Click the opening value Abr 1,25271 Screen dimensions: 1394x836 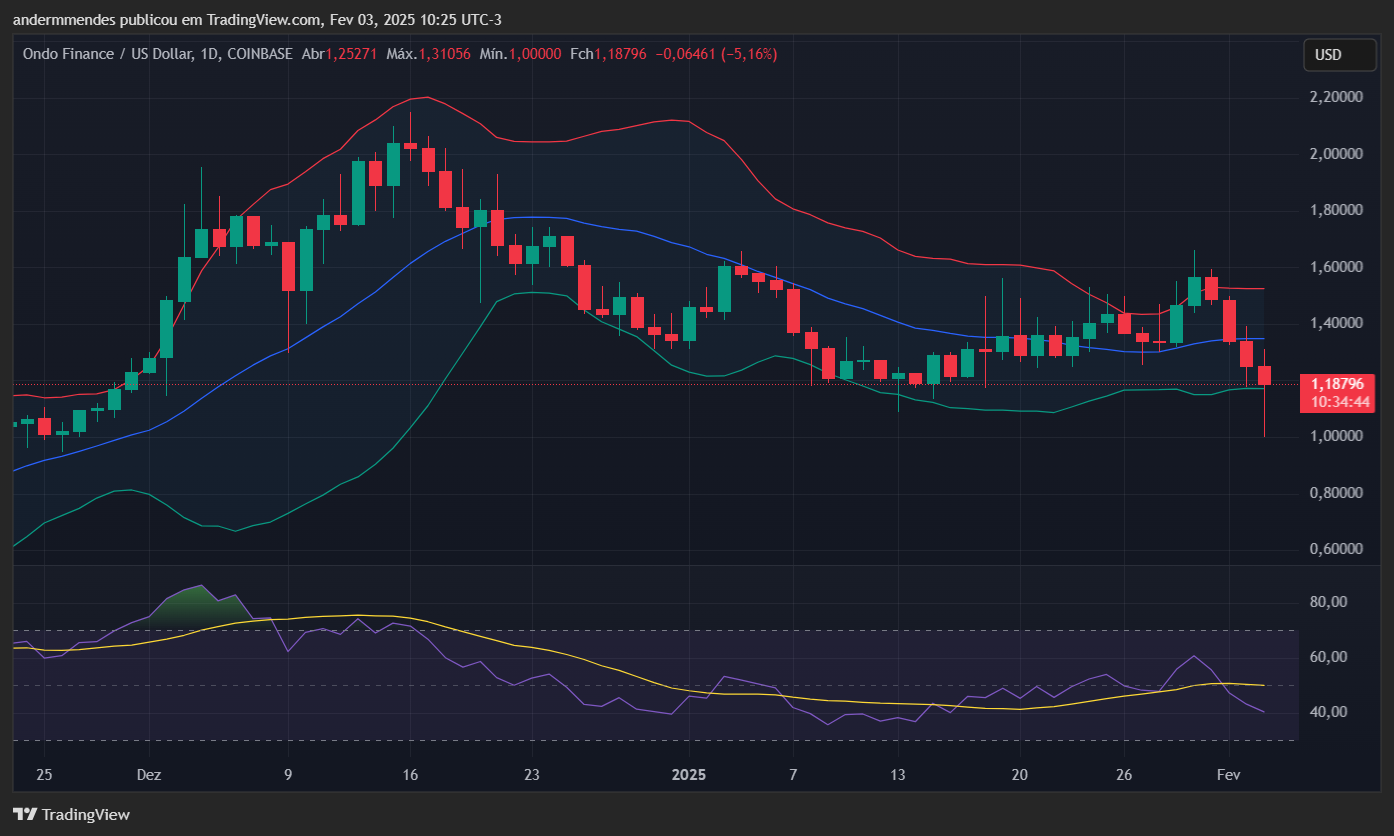338,53
